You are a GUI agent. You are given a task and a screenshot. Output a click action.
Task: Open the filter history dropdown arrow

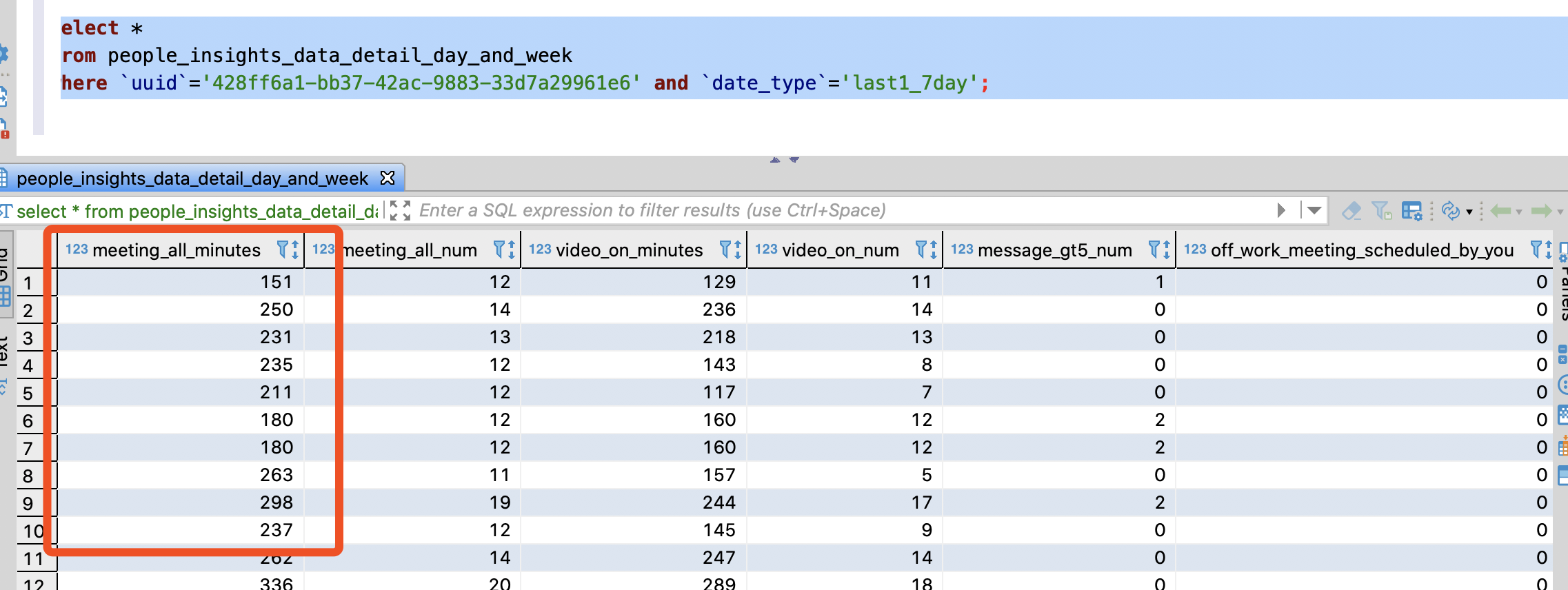(x=1314, y=210)
